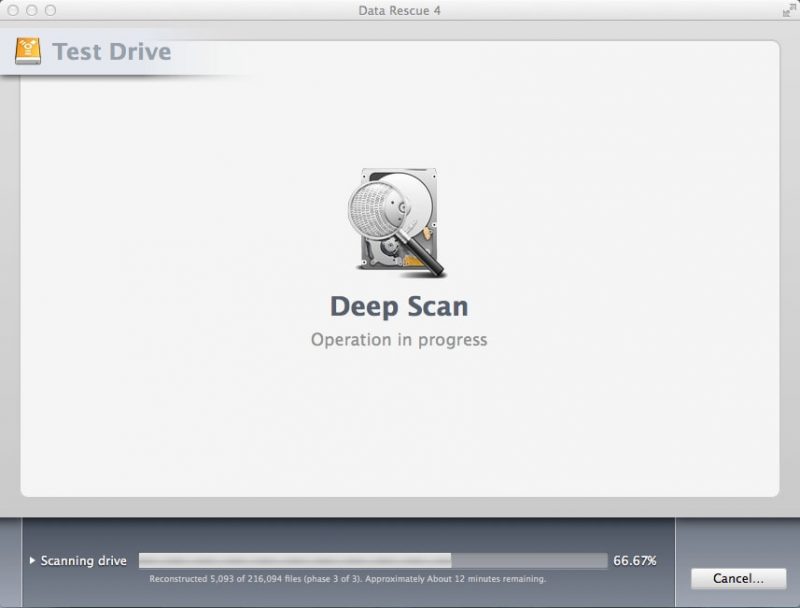Click the fullscreen arrows icon in title bar
The height and width of the screenshot is (608, 800).
pyautogui.click(x=789, y=10)
